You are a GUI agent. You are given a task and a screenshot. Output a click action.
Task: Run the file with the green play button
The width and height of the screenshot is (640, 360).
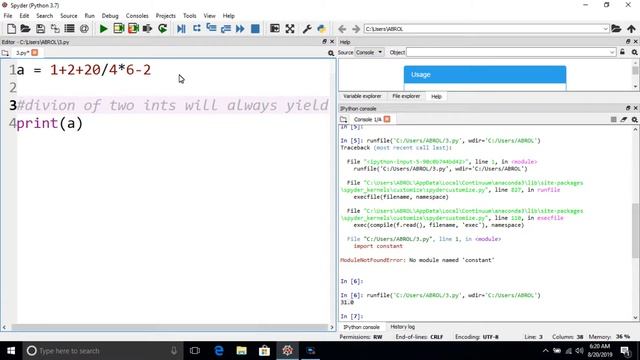[x=103, y=29]
